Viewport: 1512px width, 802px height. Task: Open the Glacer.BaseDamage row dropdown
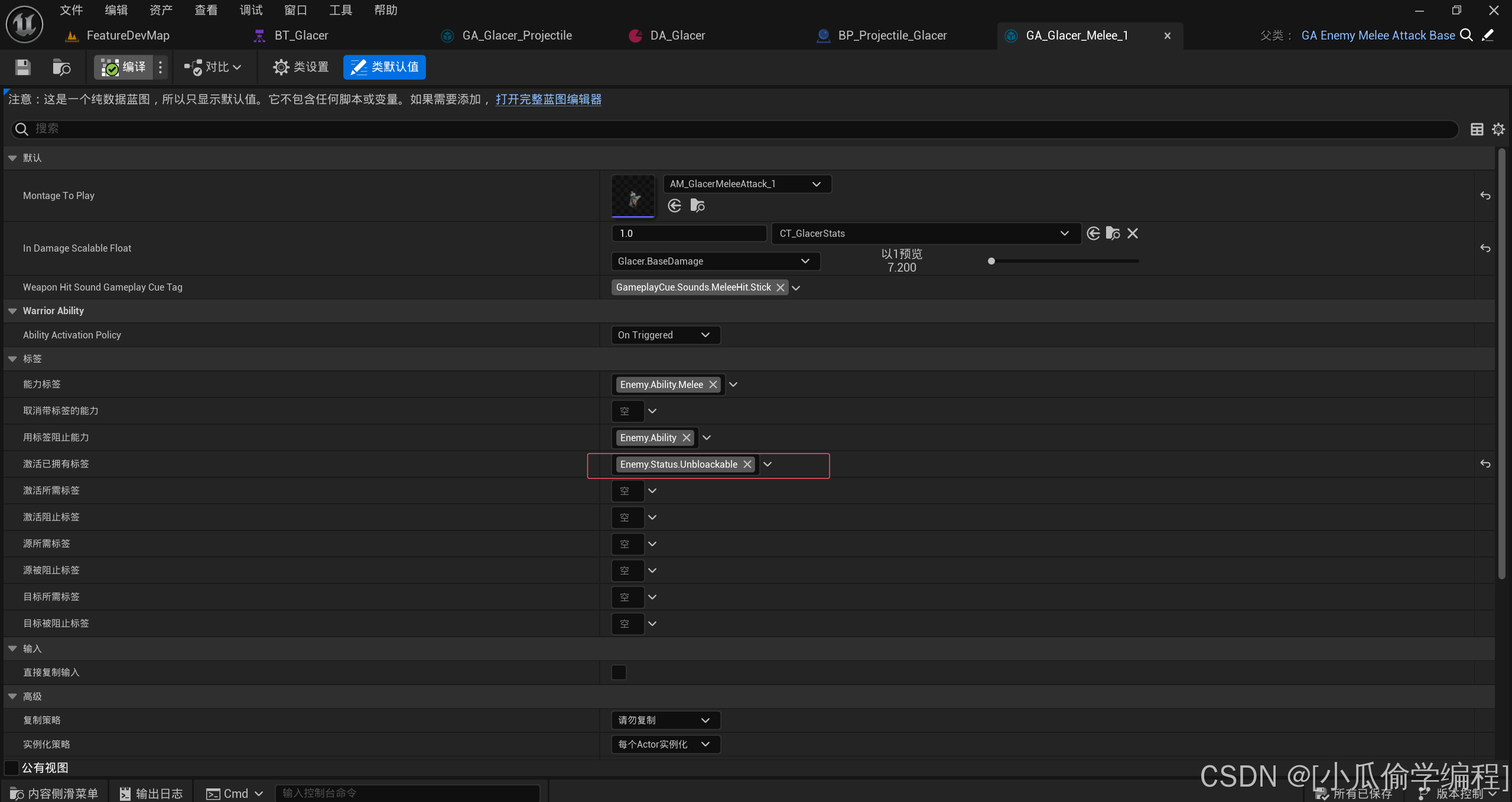tap(714, 261)
